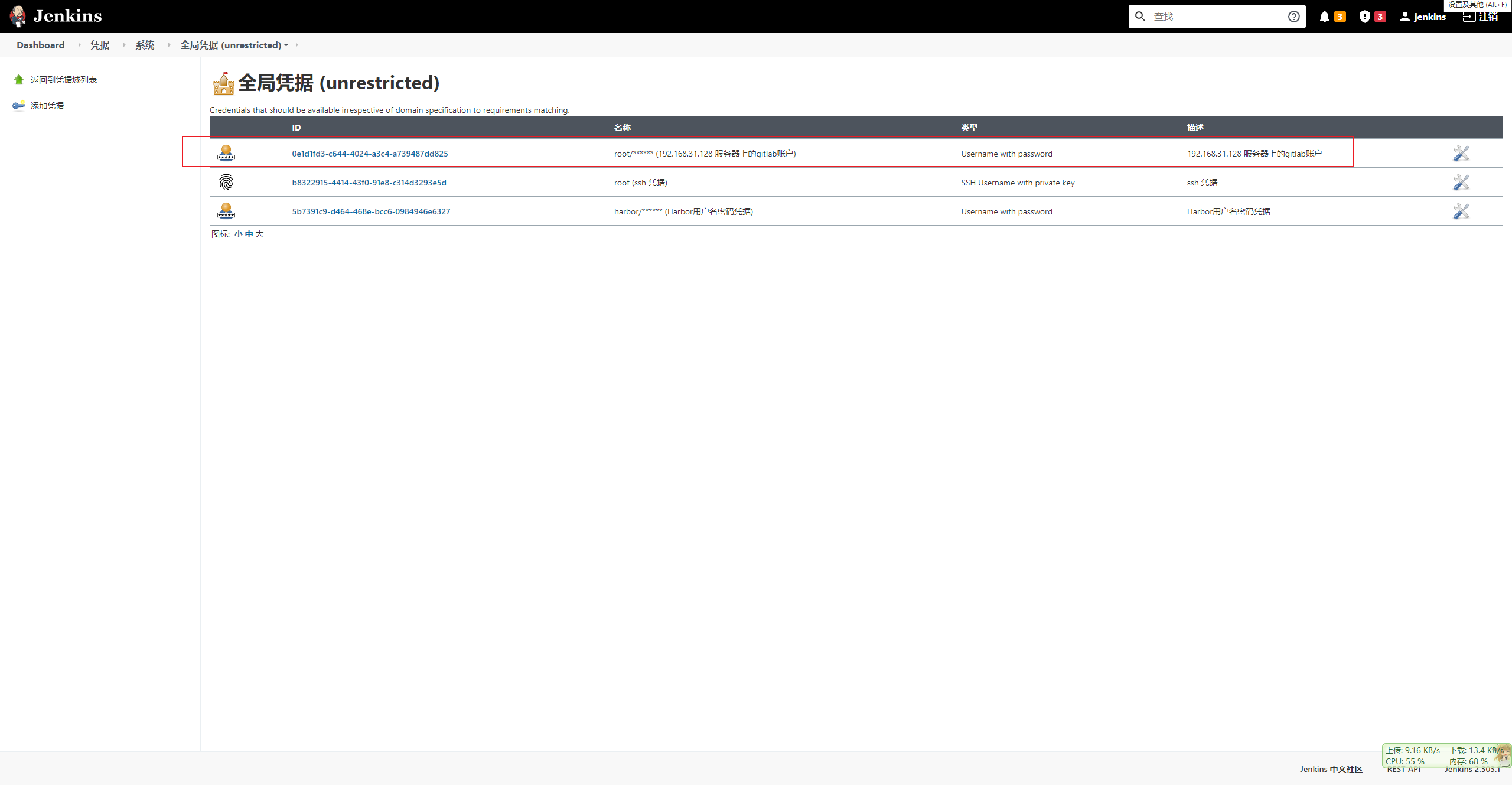Click the key icon for 添加凭据
This screenshot has width=1512, height=785.
pyautogui.click(x=19, y=105)
